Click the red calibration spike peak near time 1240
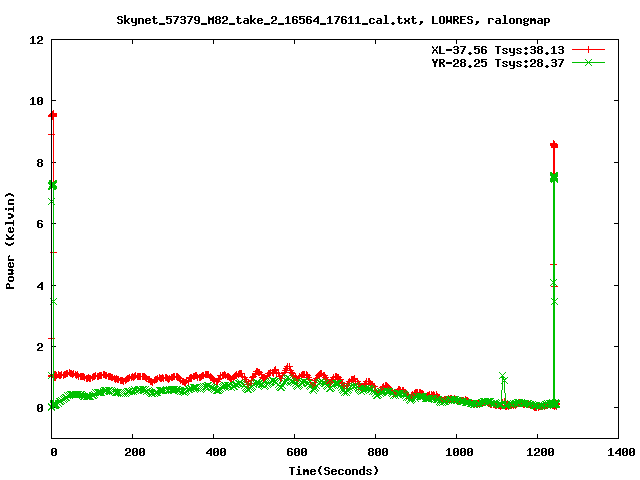 point(554,145)
